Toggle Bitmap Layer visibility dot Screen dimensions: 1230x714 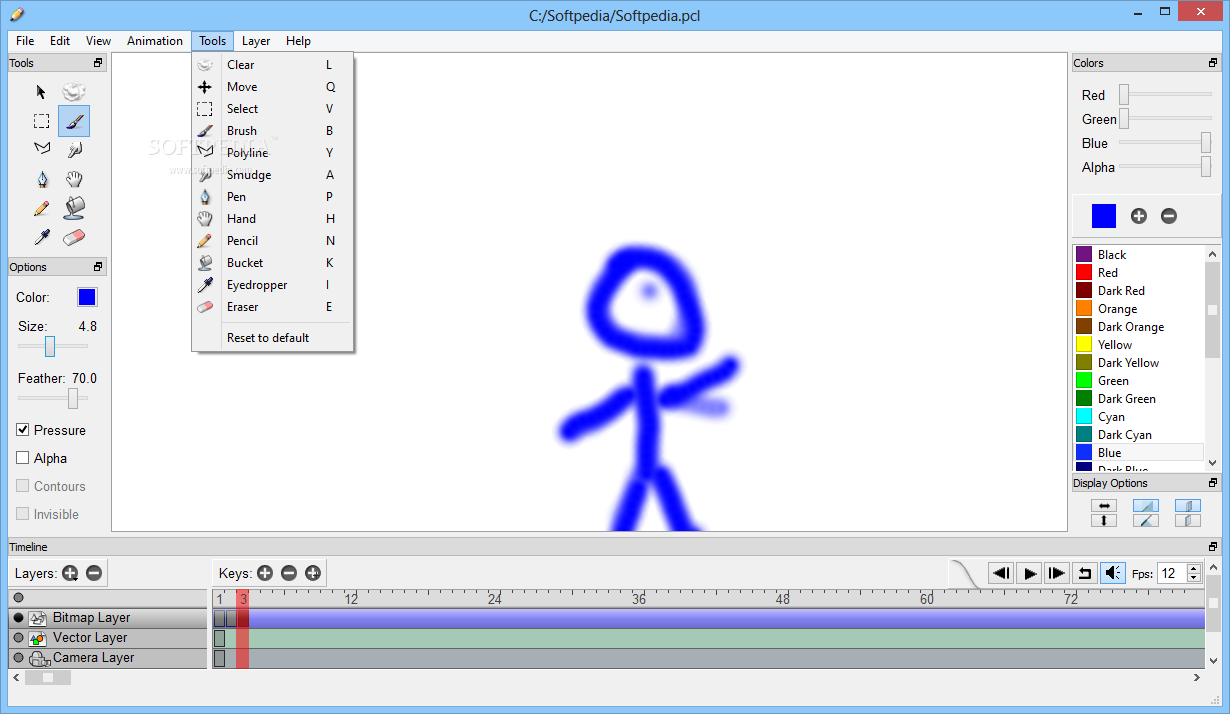[18, 618]
